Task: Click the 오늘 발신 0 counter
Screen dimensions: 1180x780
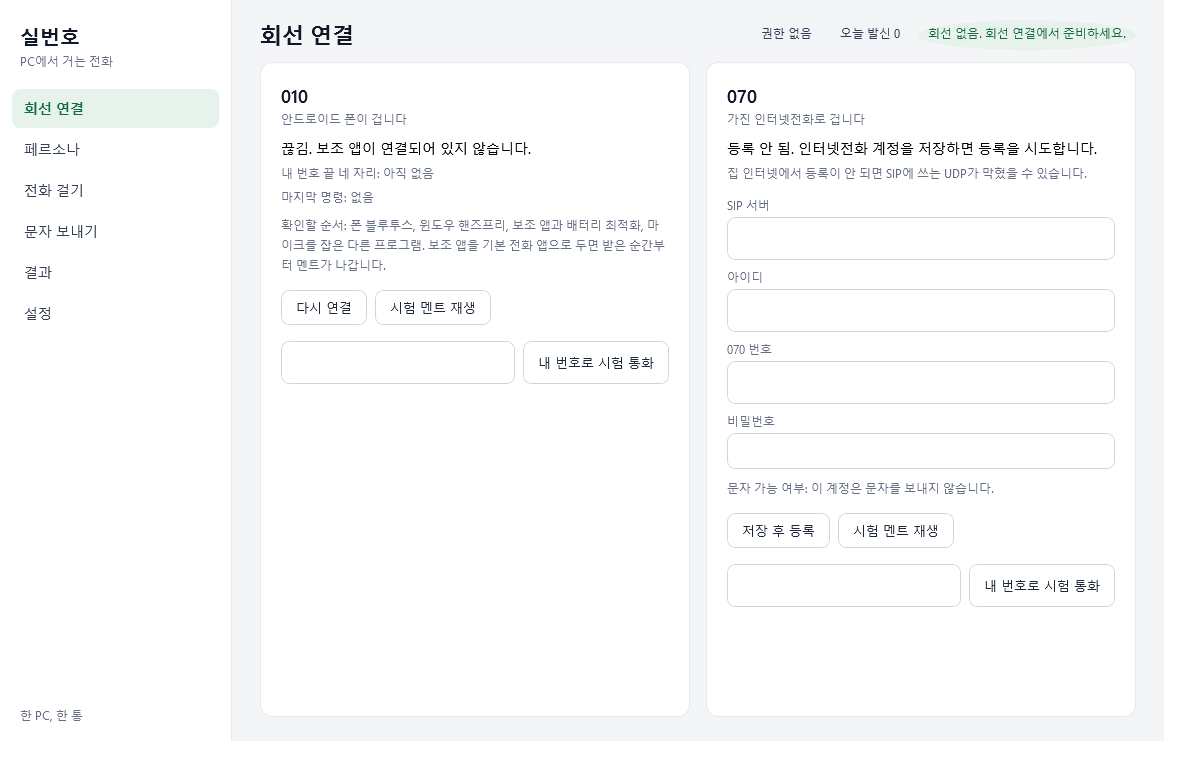Action: [870, 34]
